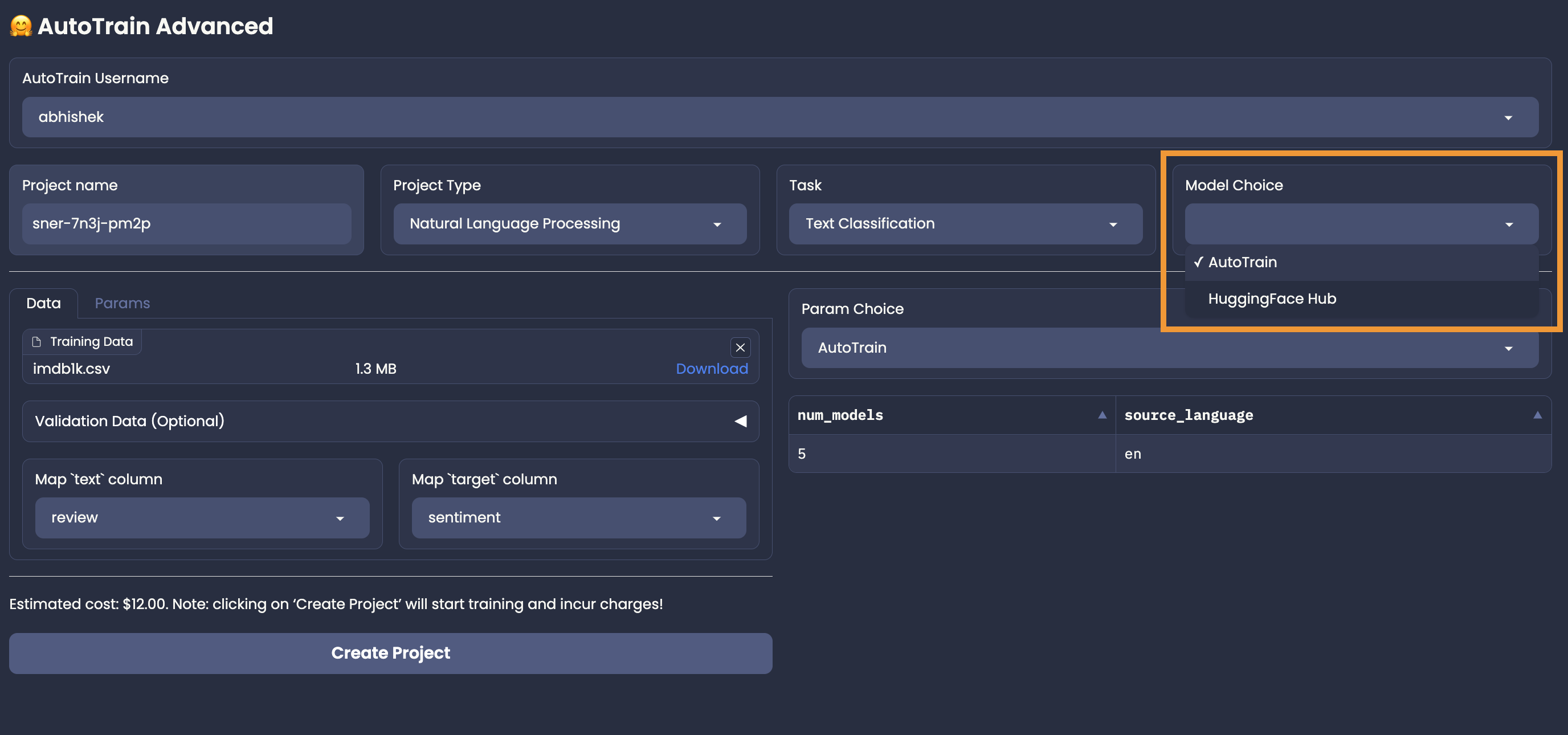1568x735 pixels.
Task: Expand the Validation Data section triangle
Action: pyautogui.click(x=740, y=421)
